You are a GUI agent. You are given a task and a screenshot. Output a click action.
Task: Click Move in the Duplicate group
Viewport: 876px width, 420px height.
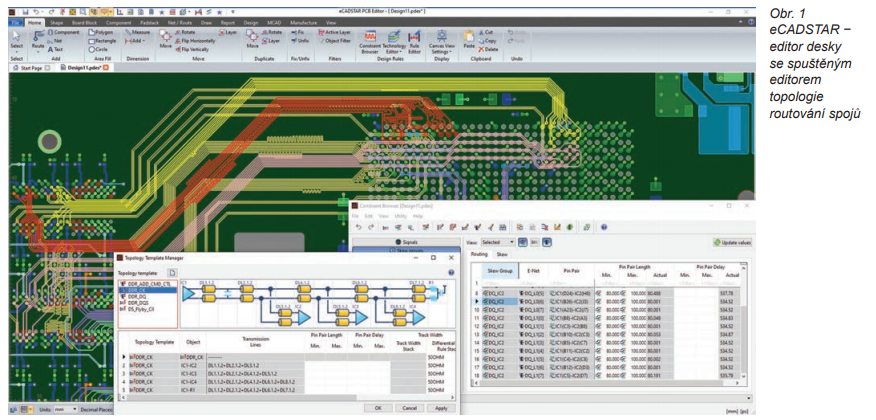[x=253, y=39]
